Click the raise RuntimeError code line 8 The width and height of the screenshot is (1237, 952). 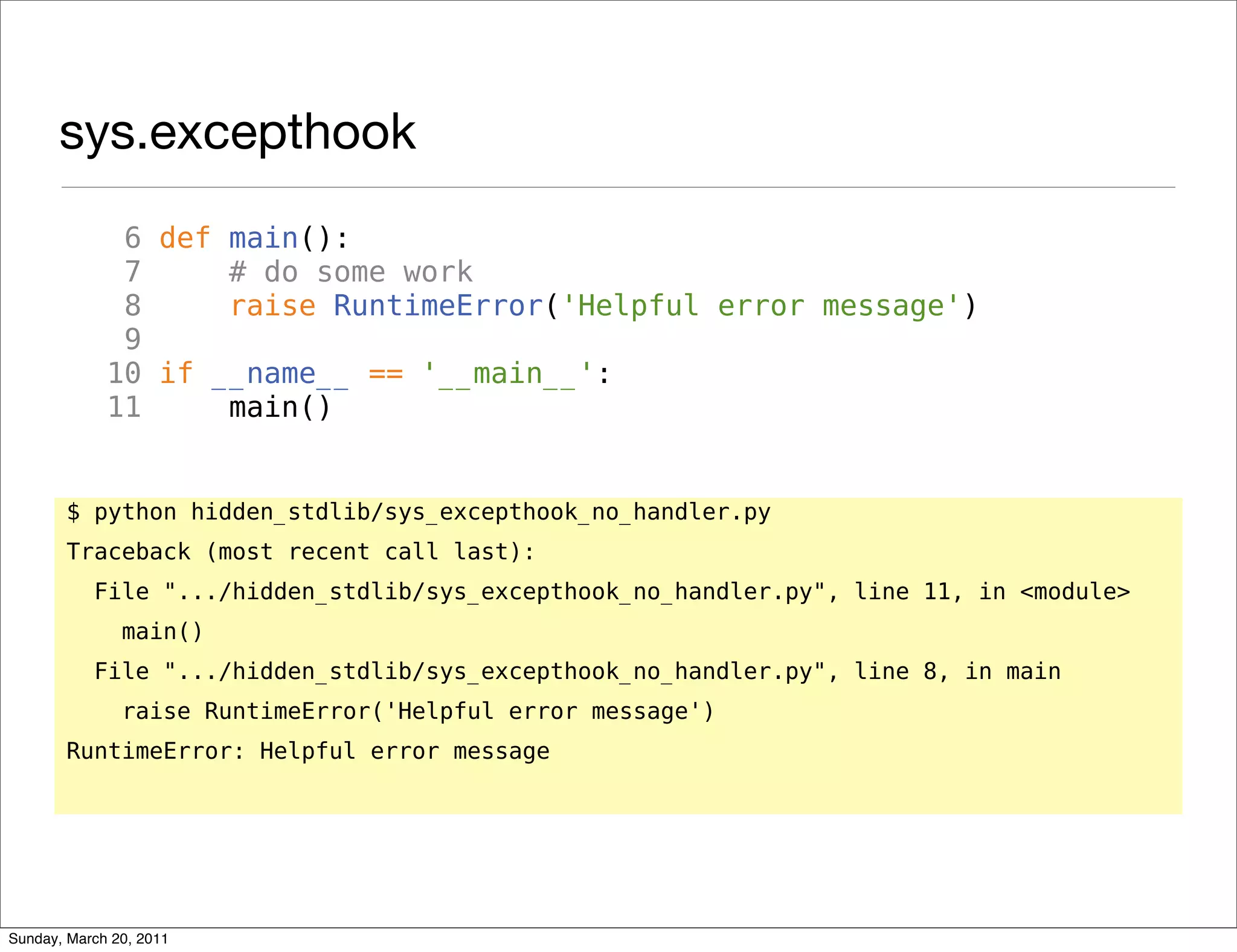coord(603,306)
